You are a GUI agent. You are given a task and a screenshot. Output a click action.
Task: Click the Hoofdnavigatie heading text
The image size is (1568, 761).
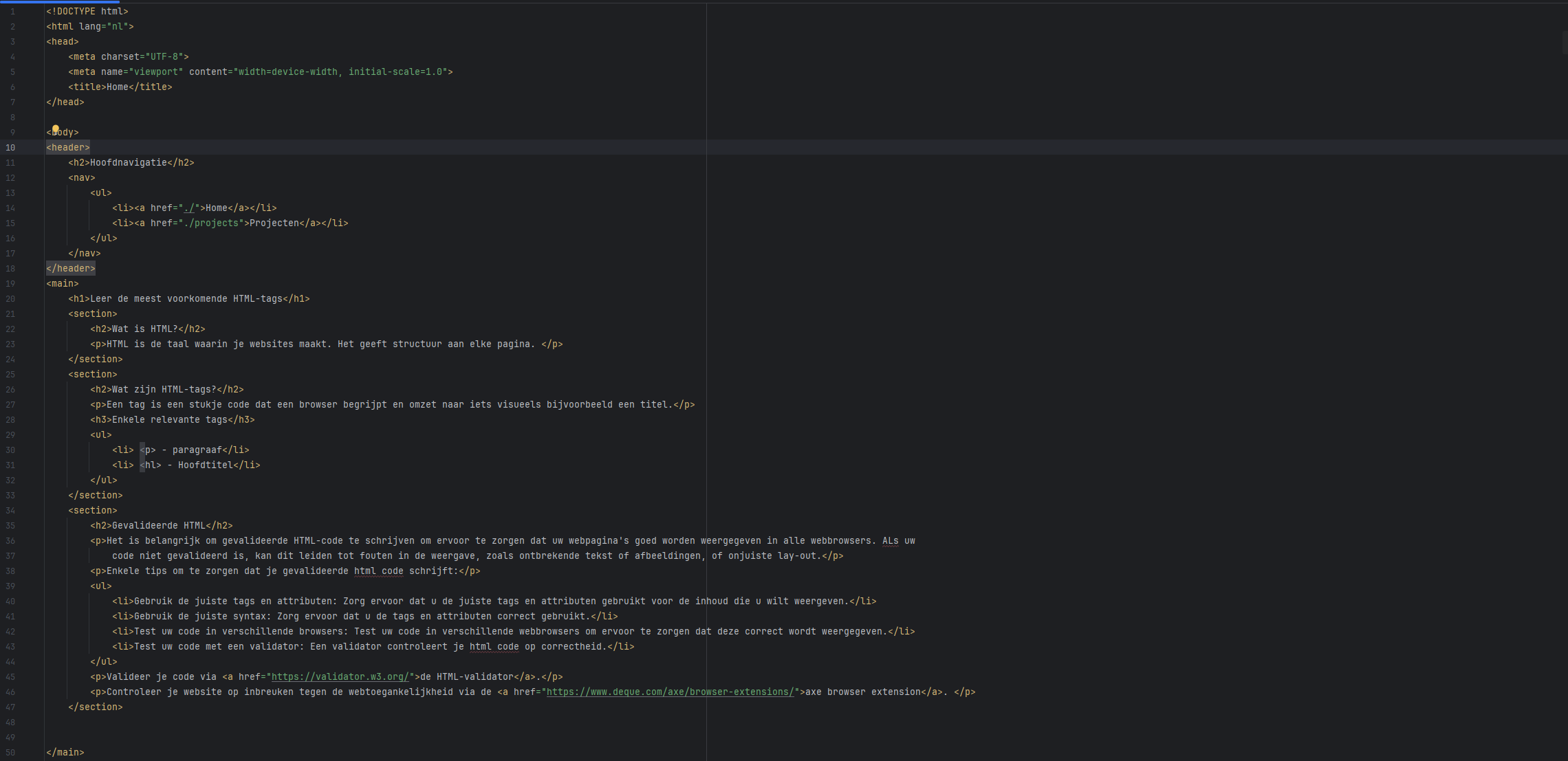[x=129, y=163]
